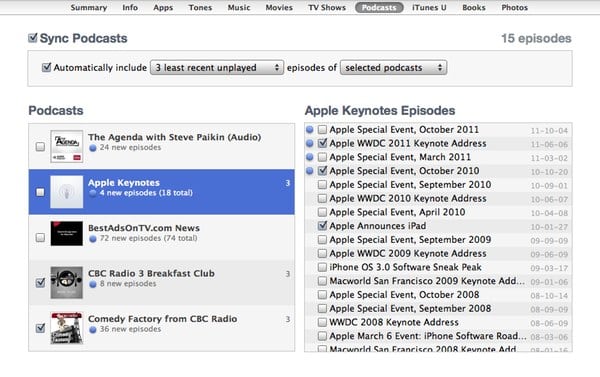600x377 pixels.
Task: Open the Photos tab
Action: coord(514,7)
